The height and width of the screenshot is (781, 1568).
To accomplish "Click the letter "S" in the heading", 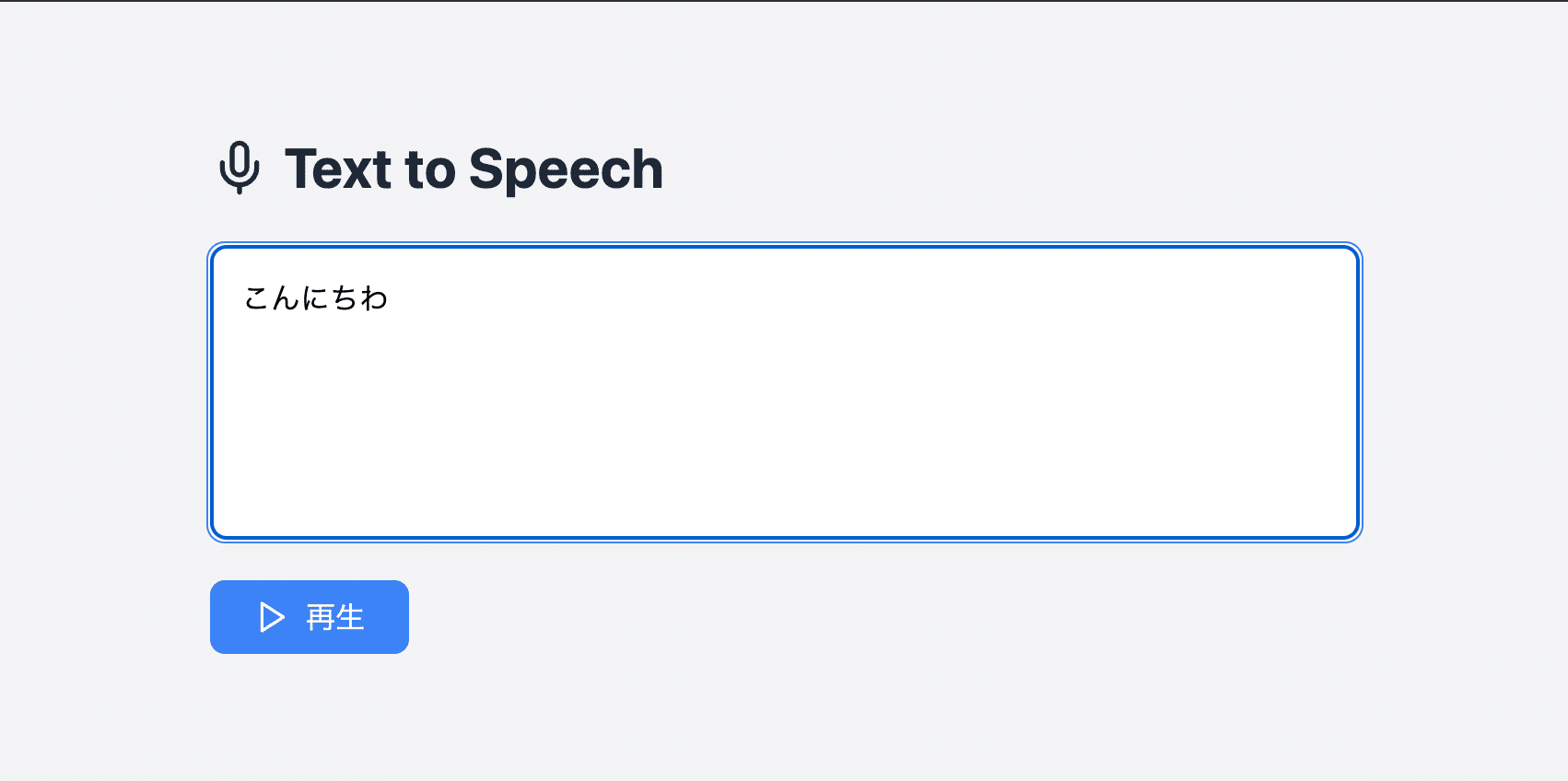I will pyautogui.click(x=486, y=169).
